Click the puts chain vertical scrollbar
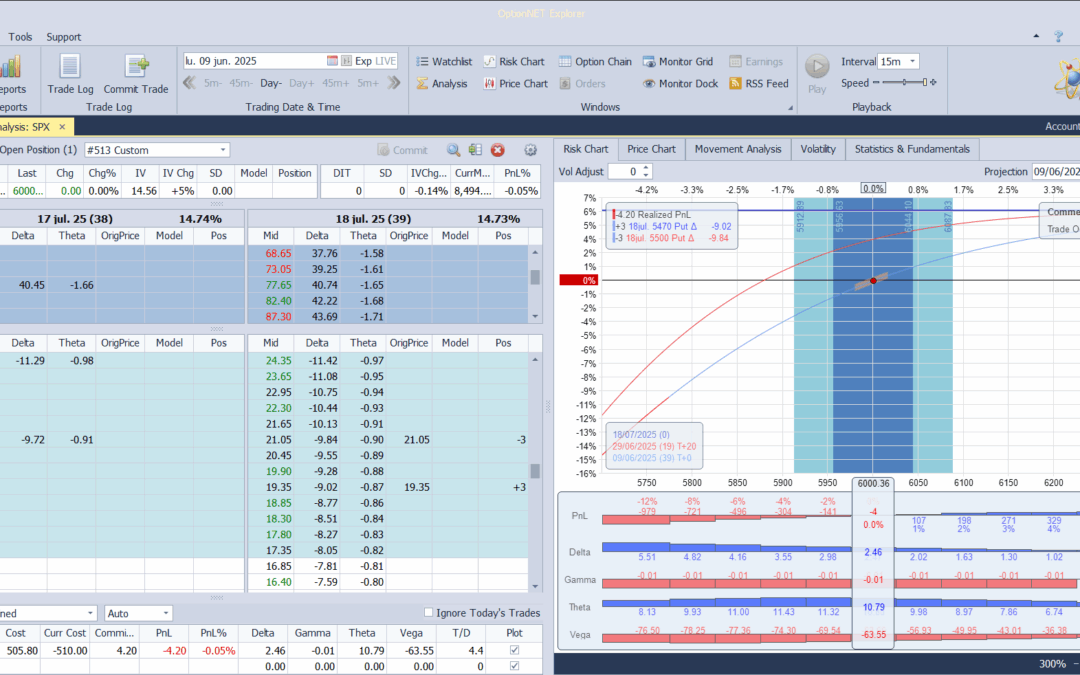The height and width of the screenshot is (675, 1080). [535, 472]
